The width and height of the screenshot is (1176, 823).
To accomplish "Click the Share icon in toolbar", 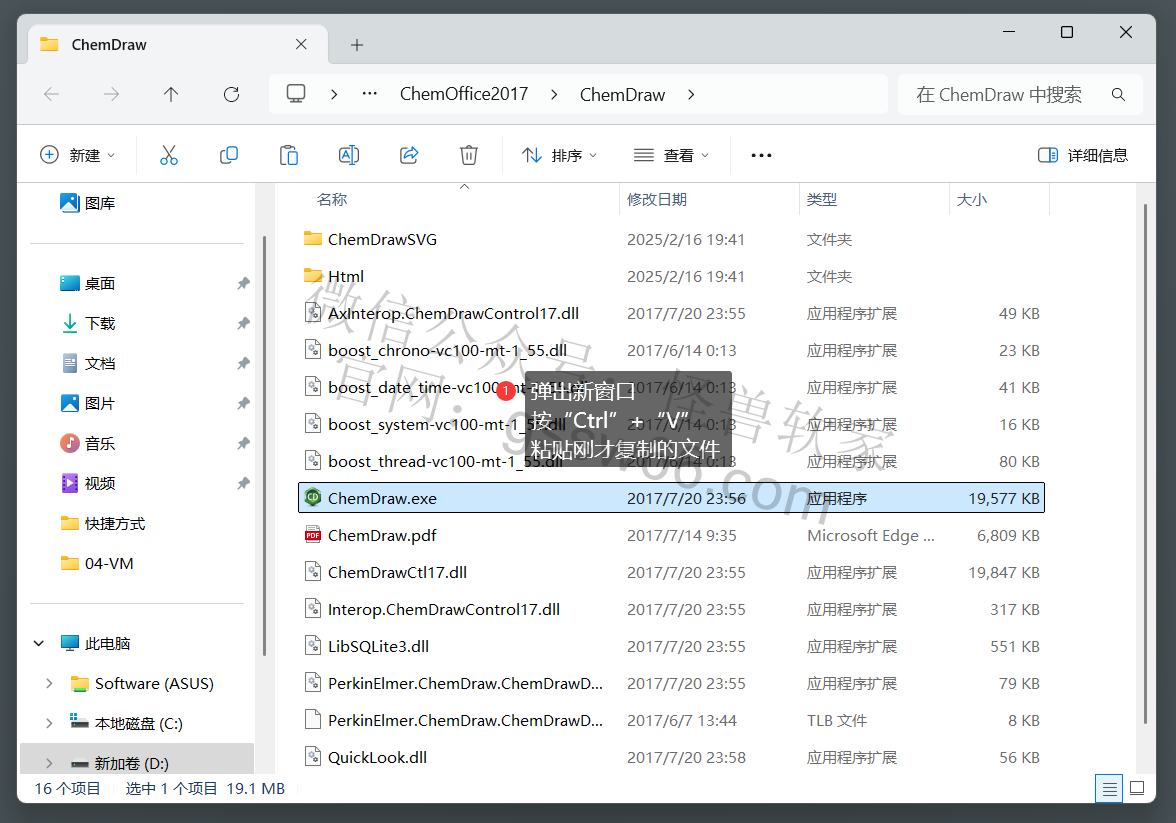I will (409, 155).
